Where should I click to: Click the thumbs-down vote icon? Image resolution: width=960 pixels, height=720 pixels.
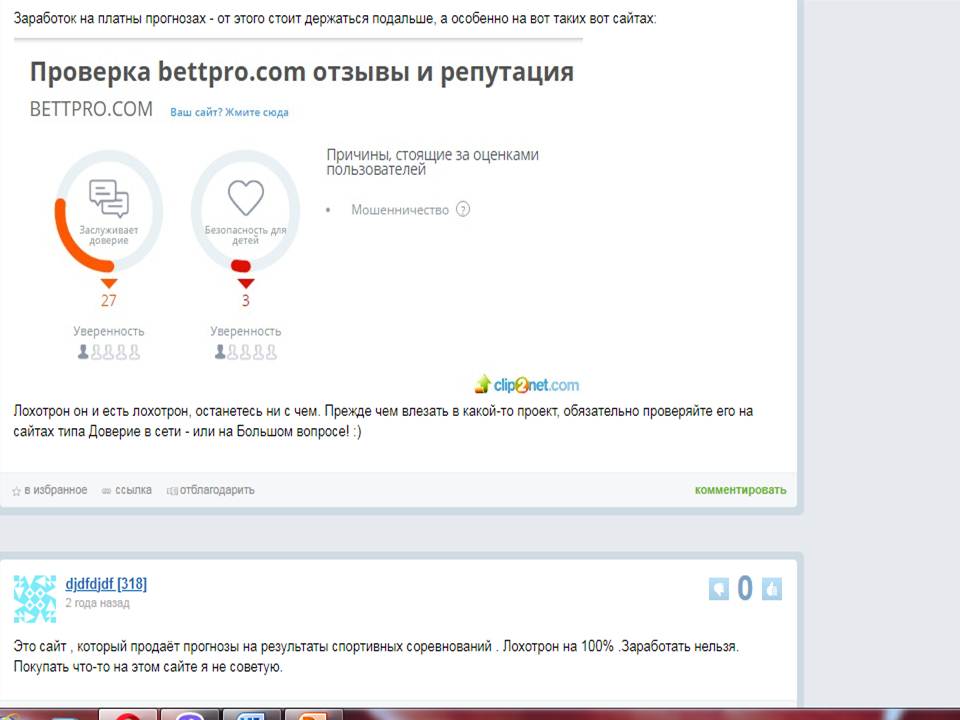(x=718, y=589)
